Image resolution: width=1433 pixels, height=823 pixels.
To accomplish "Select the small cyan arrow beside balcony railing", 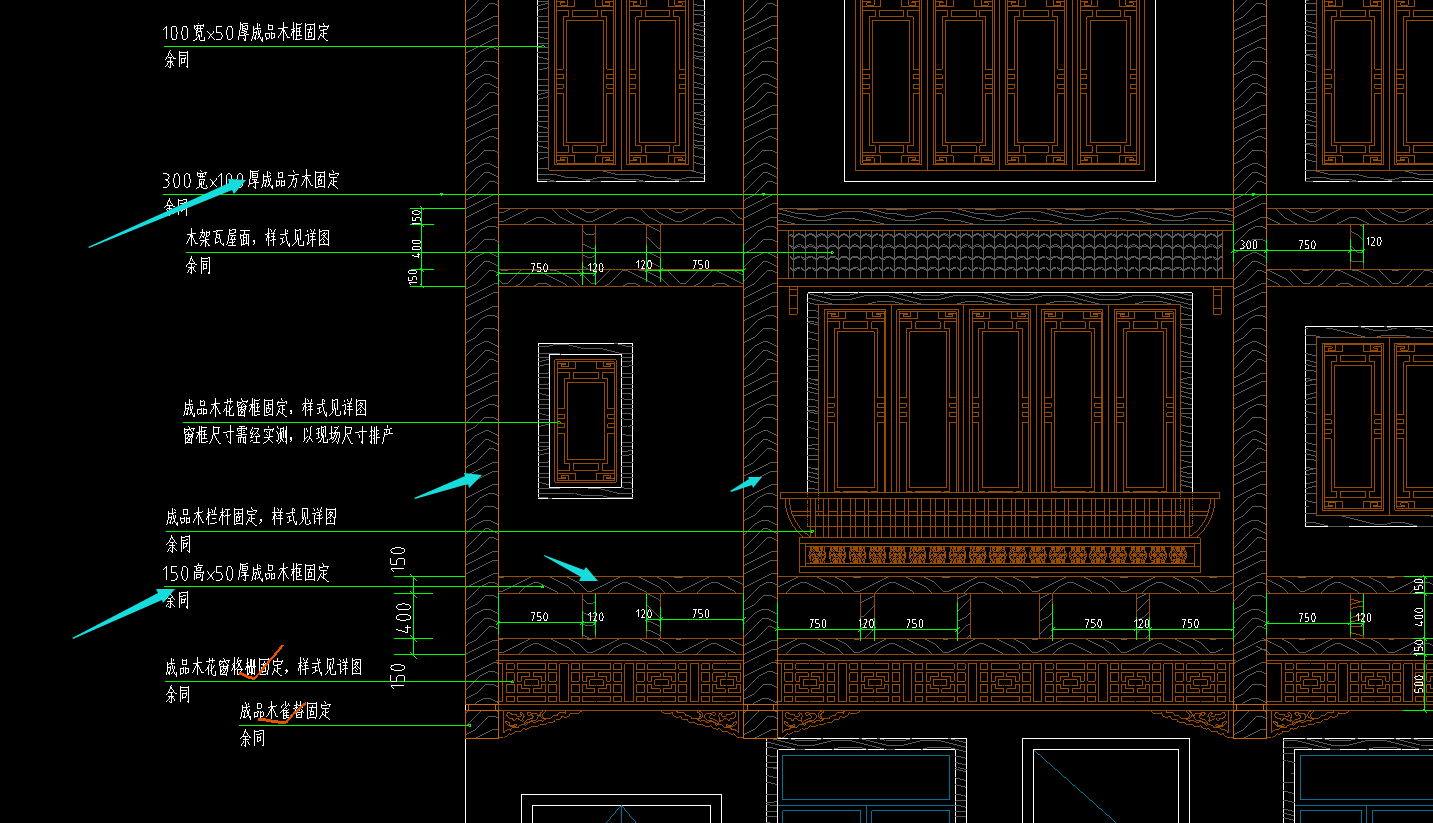I will [x=745, y=484].
